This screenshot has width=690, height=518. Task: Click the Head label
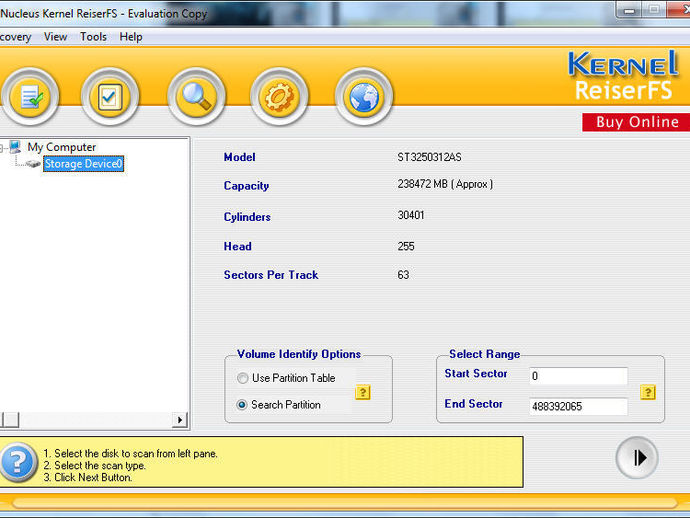(x=238, y=246)
